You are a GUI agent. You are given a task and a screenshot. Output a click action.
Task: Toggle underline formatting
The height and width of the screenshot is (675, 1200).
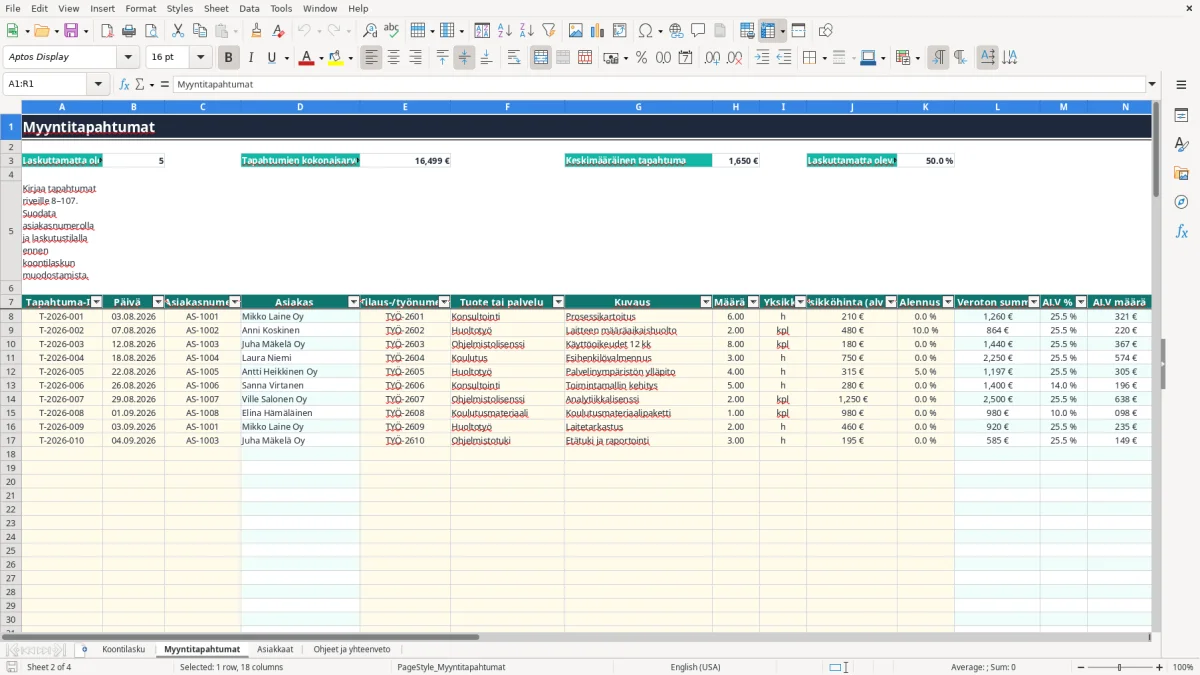click(272, 58)
